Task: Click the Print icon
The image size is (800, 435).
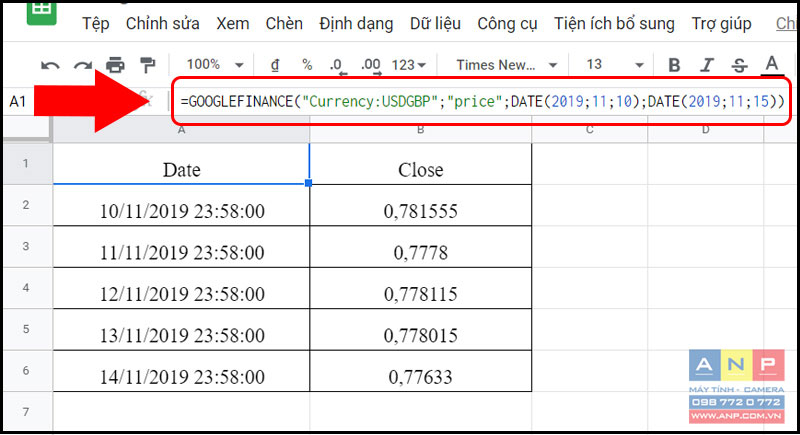Action: pyautogui.click(x=115, y=65)
